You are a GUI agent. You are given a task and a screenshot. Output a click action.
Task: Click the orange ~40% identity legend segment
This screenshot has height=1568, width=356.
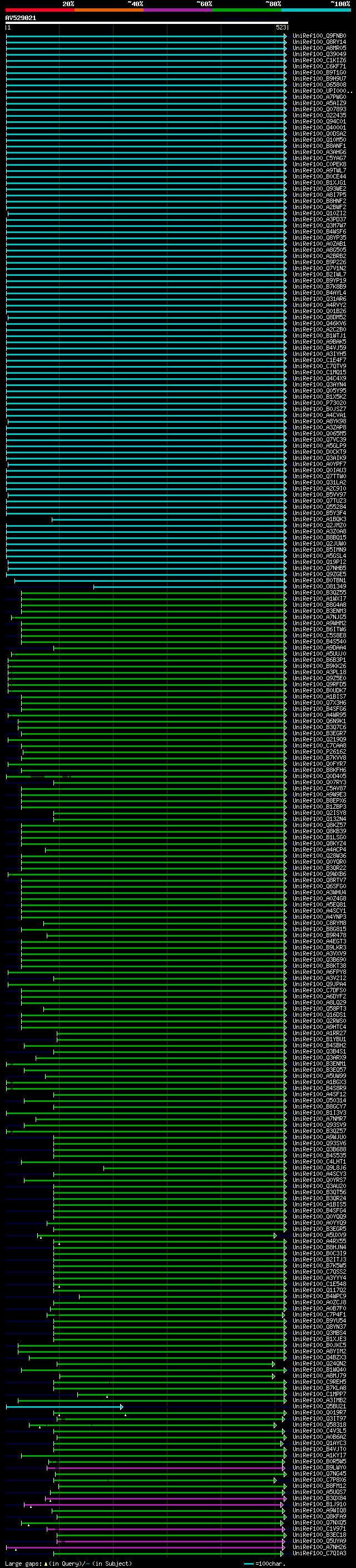coord(109,10)
